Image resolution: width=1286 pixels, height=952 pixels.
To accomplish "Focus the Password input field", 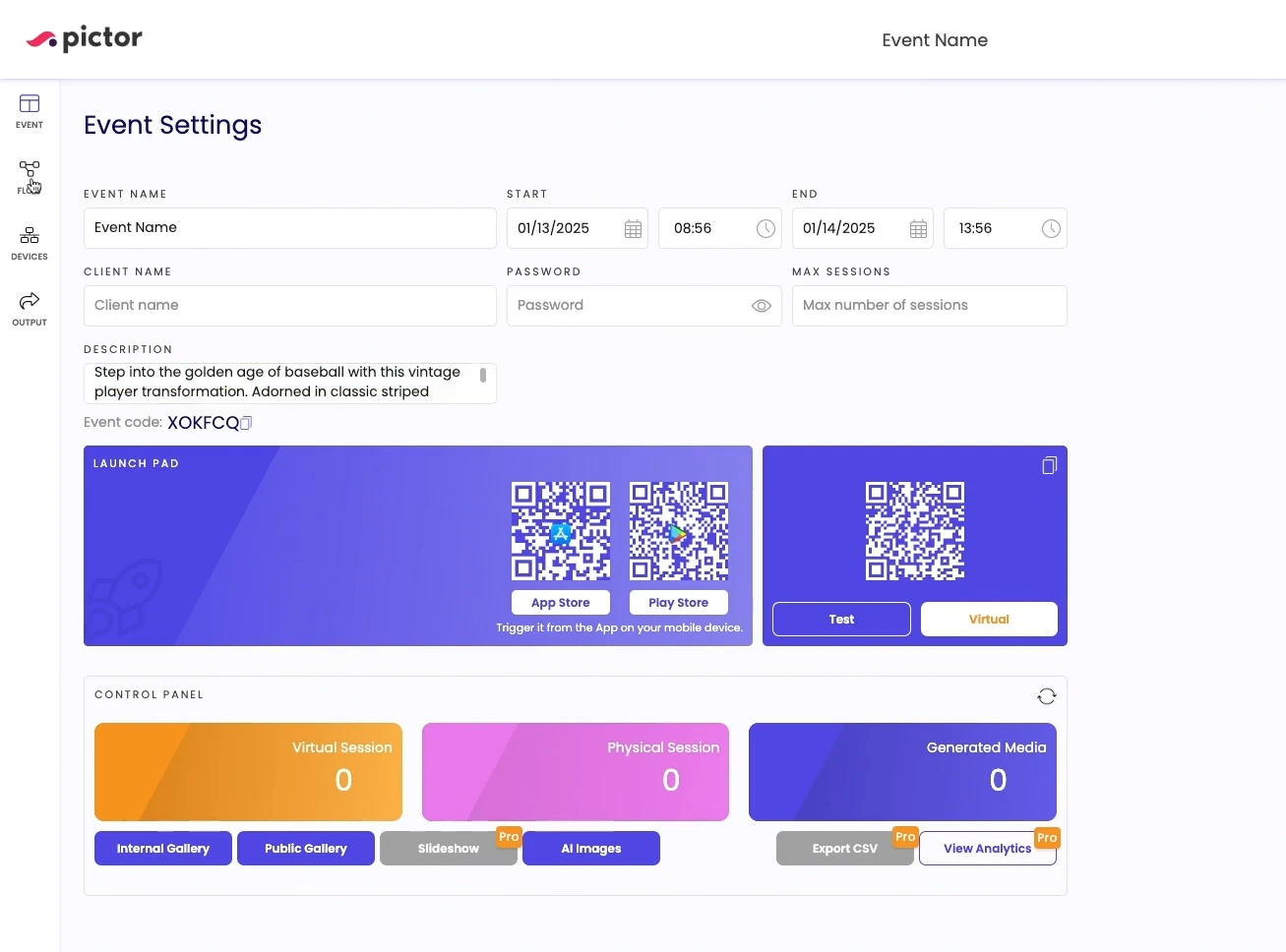I will [x=644, y=306].
